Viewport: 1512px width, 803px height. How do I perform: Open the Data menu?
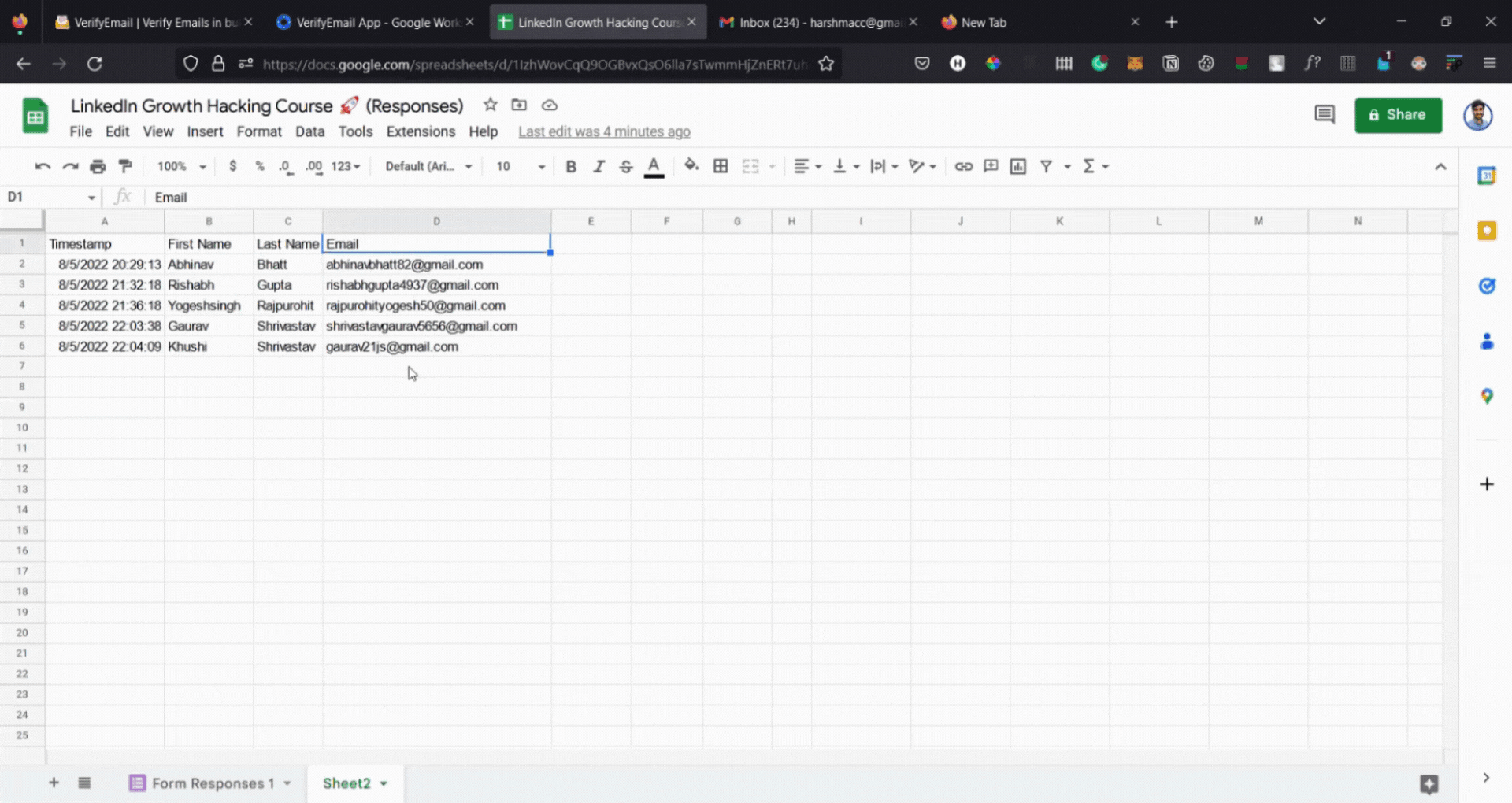tap(309, 131)
